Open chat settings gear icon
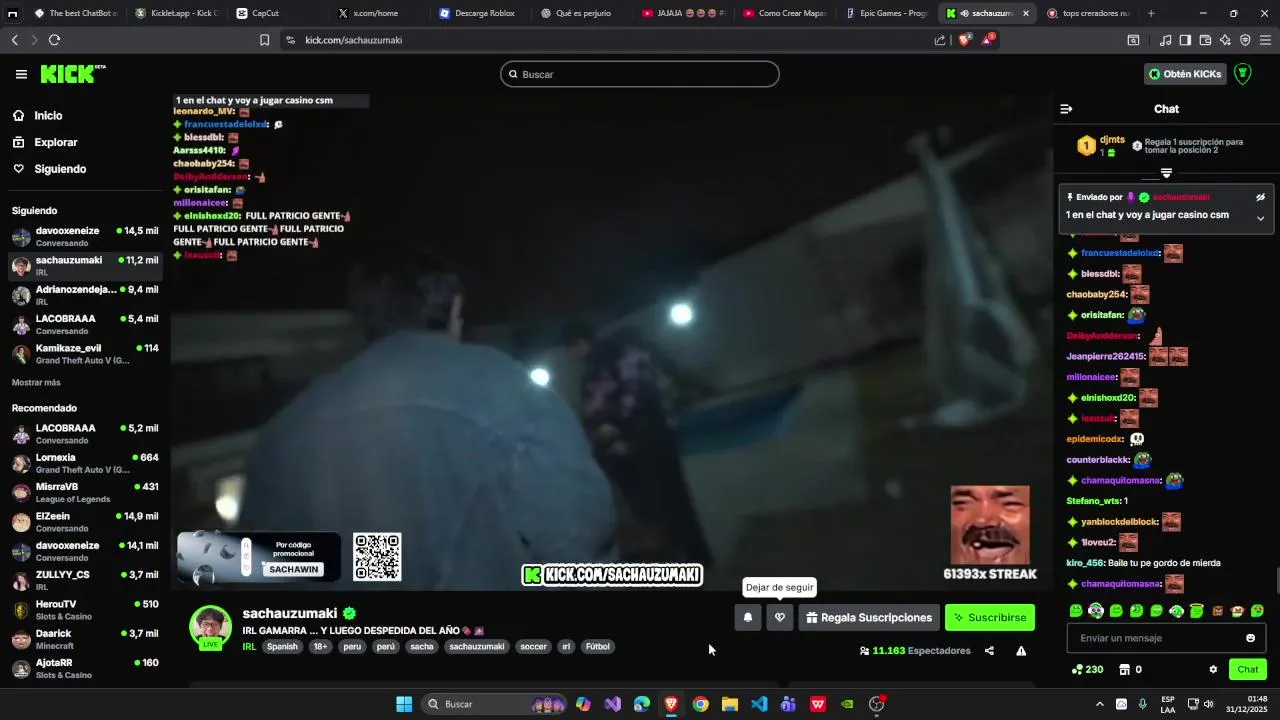 tap(1213, 670)
